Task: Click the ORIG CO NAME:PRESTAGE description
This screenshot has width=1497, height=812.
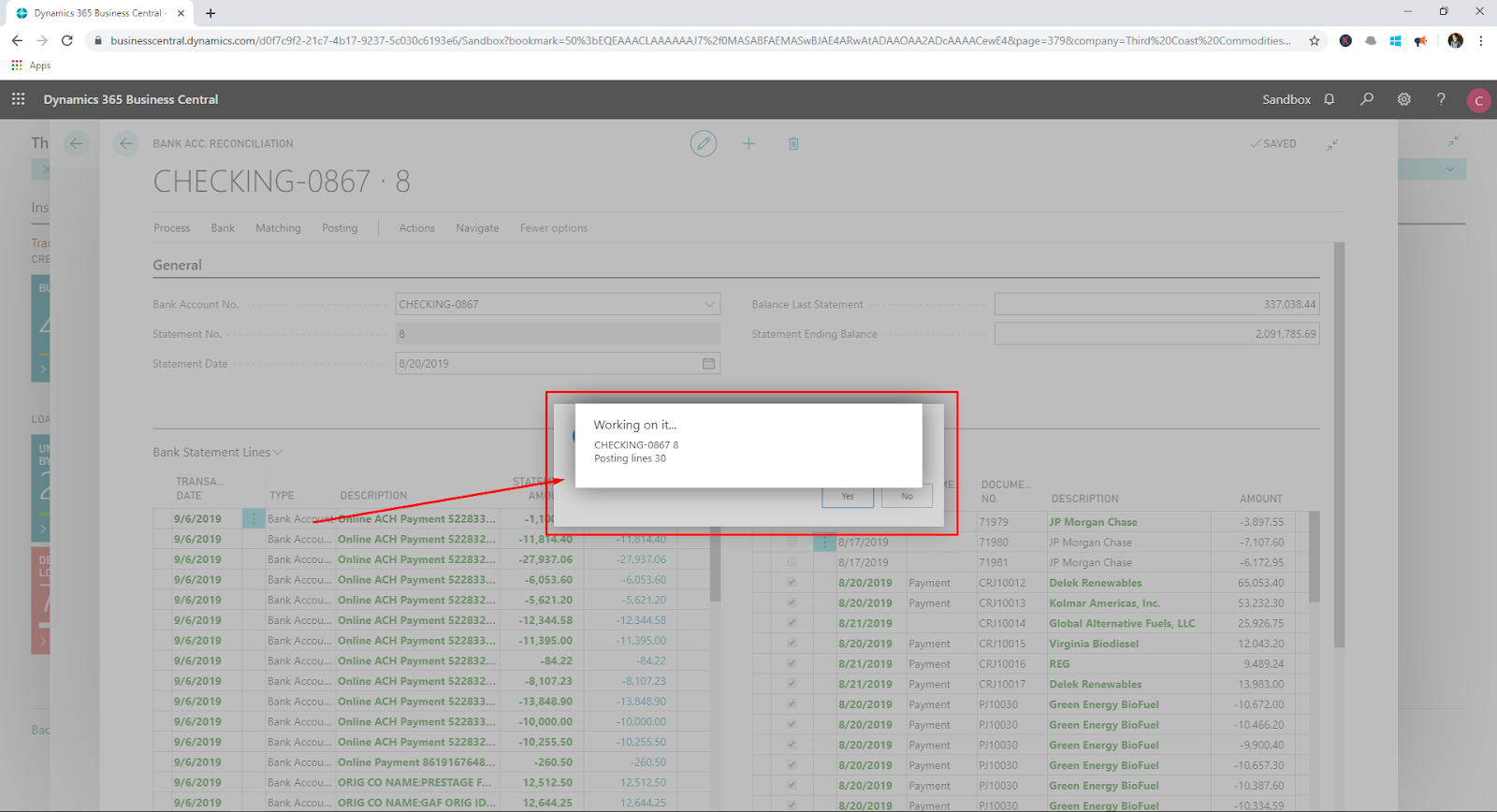Action: [x=414, y=783]
